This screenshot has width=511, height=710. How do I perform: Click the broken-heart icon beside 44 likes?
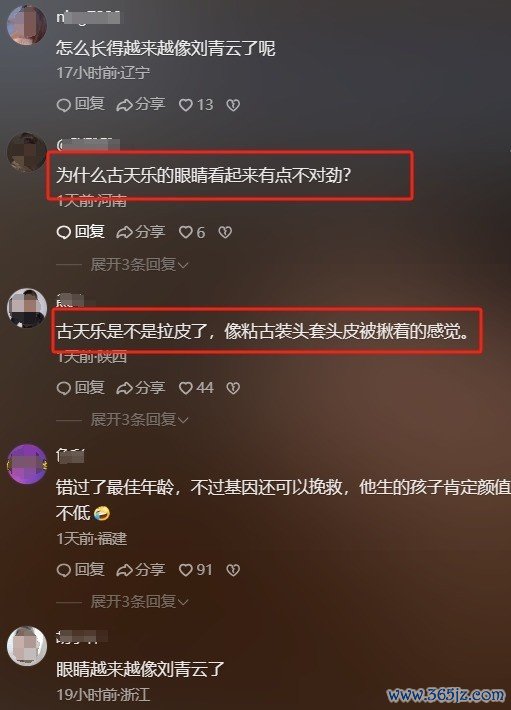point(233,388)
